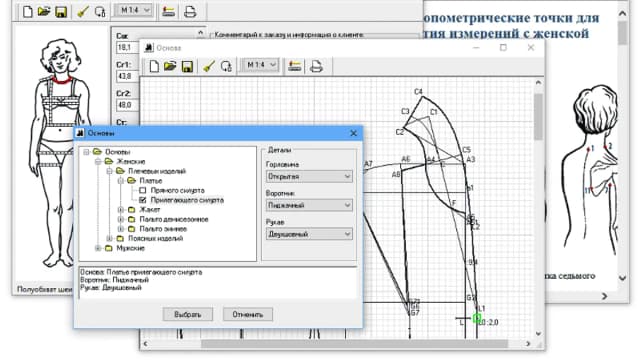Screen dimensions: 640x360
Task: Click the recalculate icon in the back window toolbar
Action: [x=100, y=11]
